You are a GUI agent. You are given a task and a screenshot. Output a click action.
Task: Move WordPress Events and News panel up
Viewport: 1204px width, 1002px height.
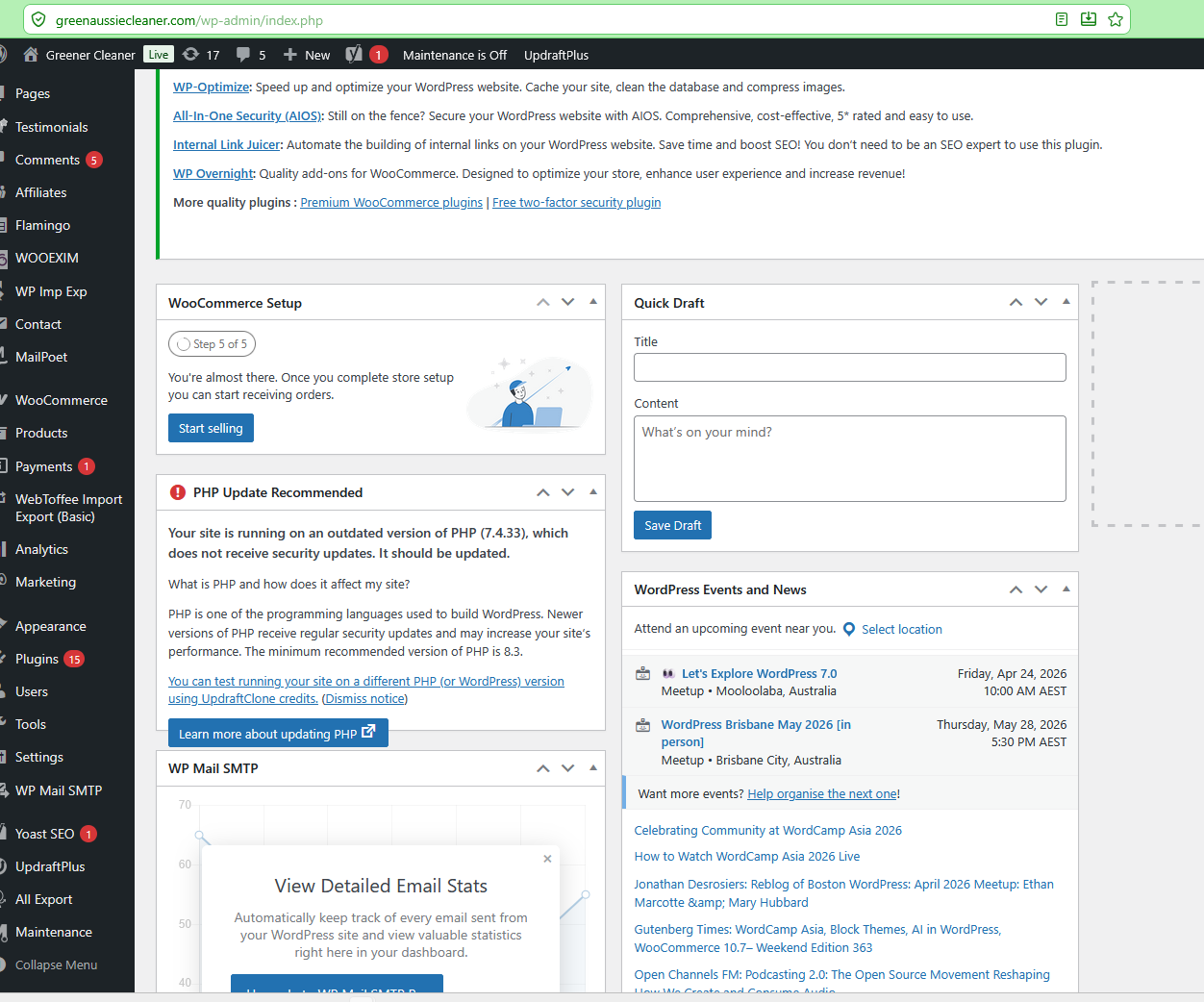tap(1016, 589)
